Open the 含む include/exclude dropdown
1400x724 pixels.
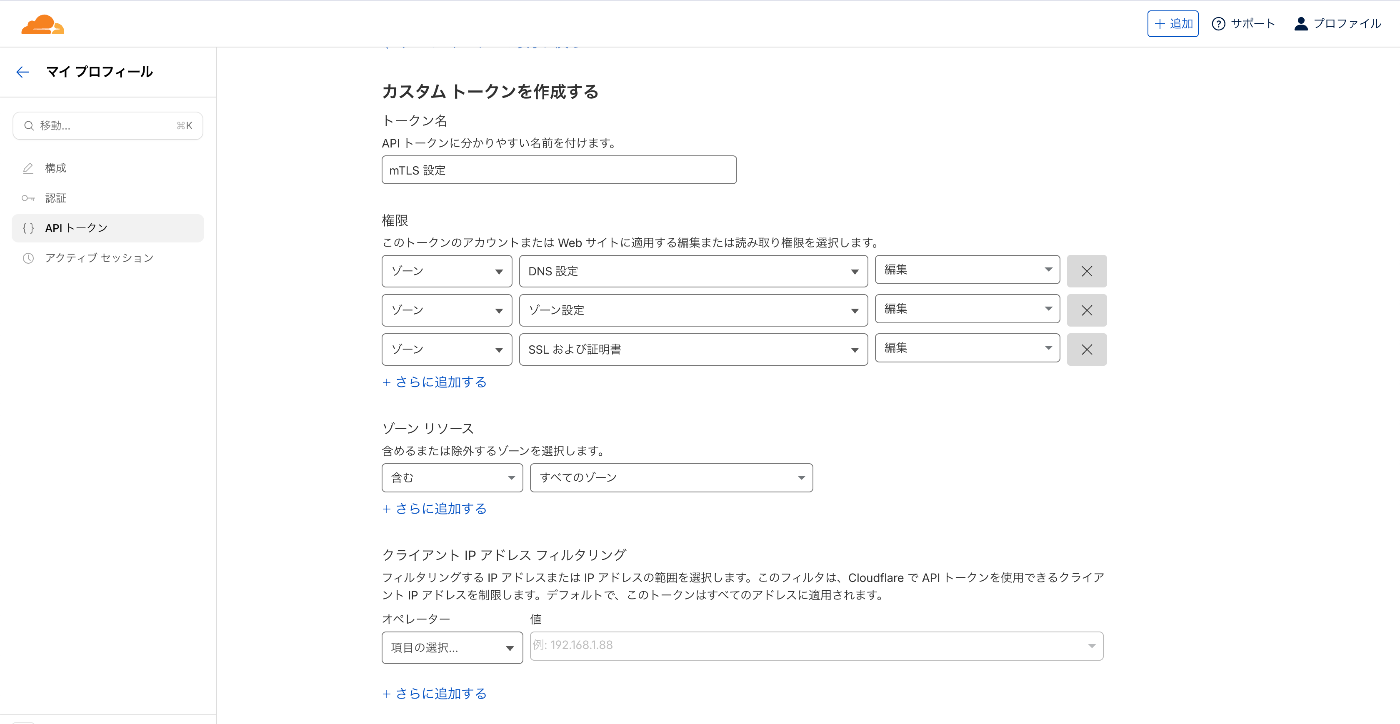click(452, 478)
